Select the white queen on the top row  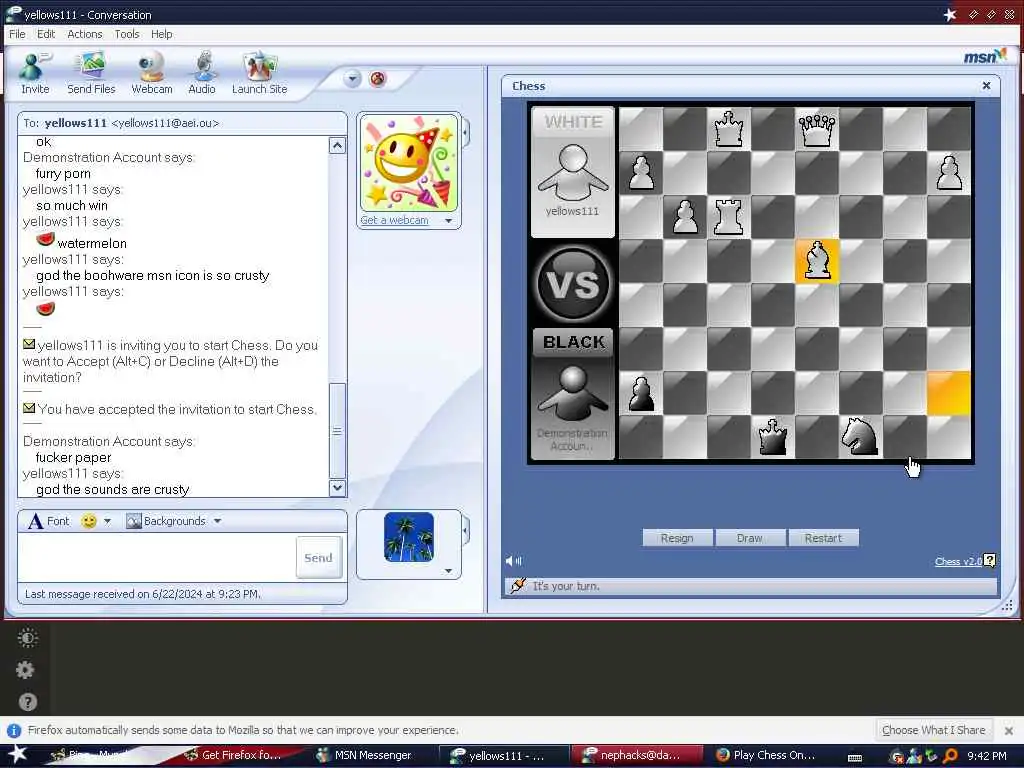(x=817, y=129)
